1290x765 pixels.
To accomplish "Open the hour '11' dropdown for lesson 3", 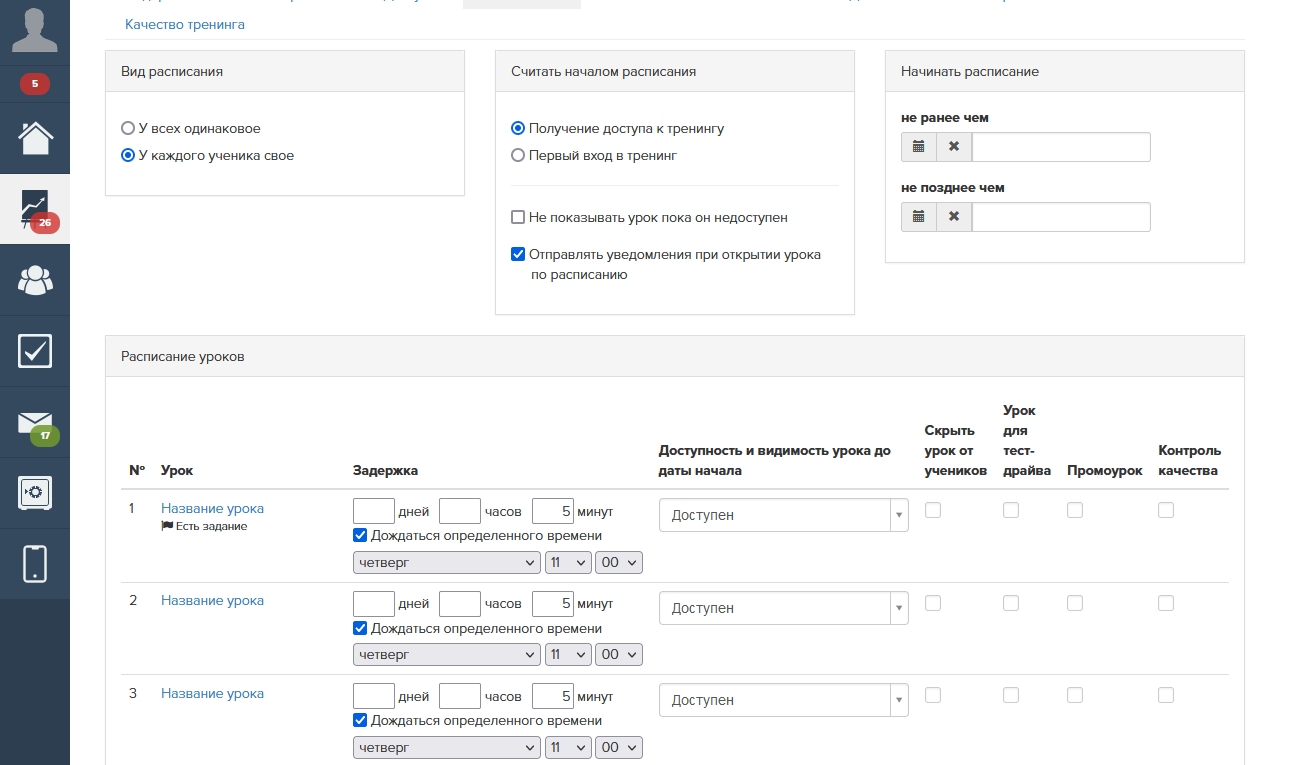I will click(x=568, y=747).
